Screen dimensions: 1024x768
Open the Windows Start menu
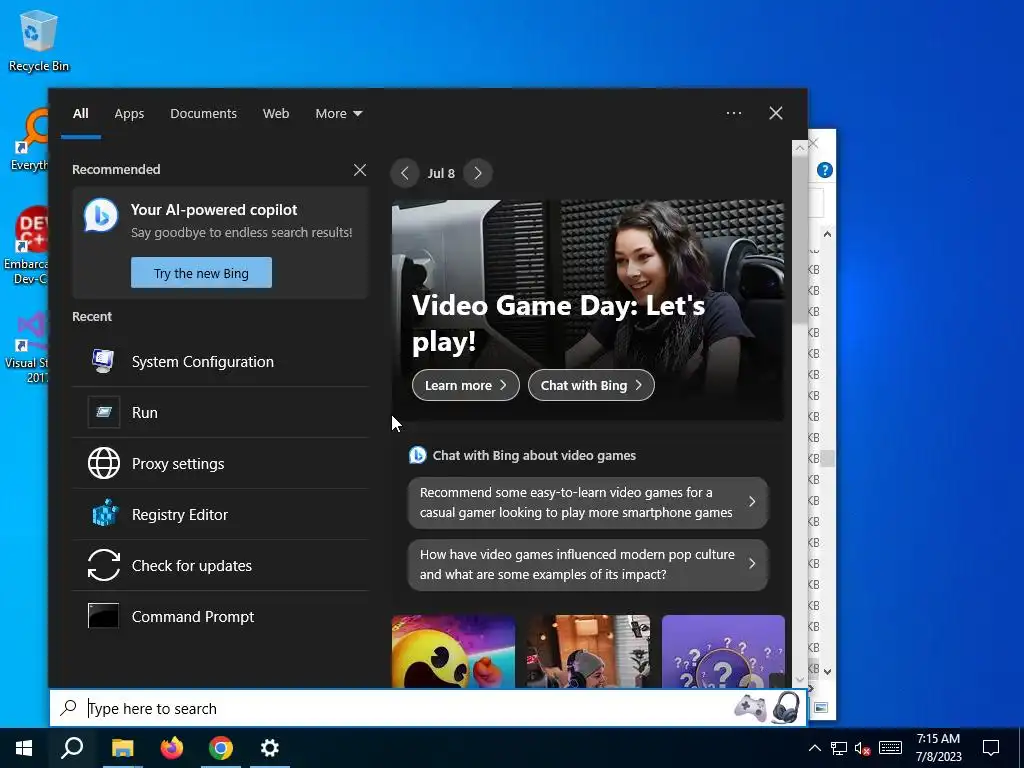24,748
